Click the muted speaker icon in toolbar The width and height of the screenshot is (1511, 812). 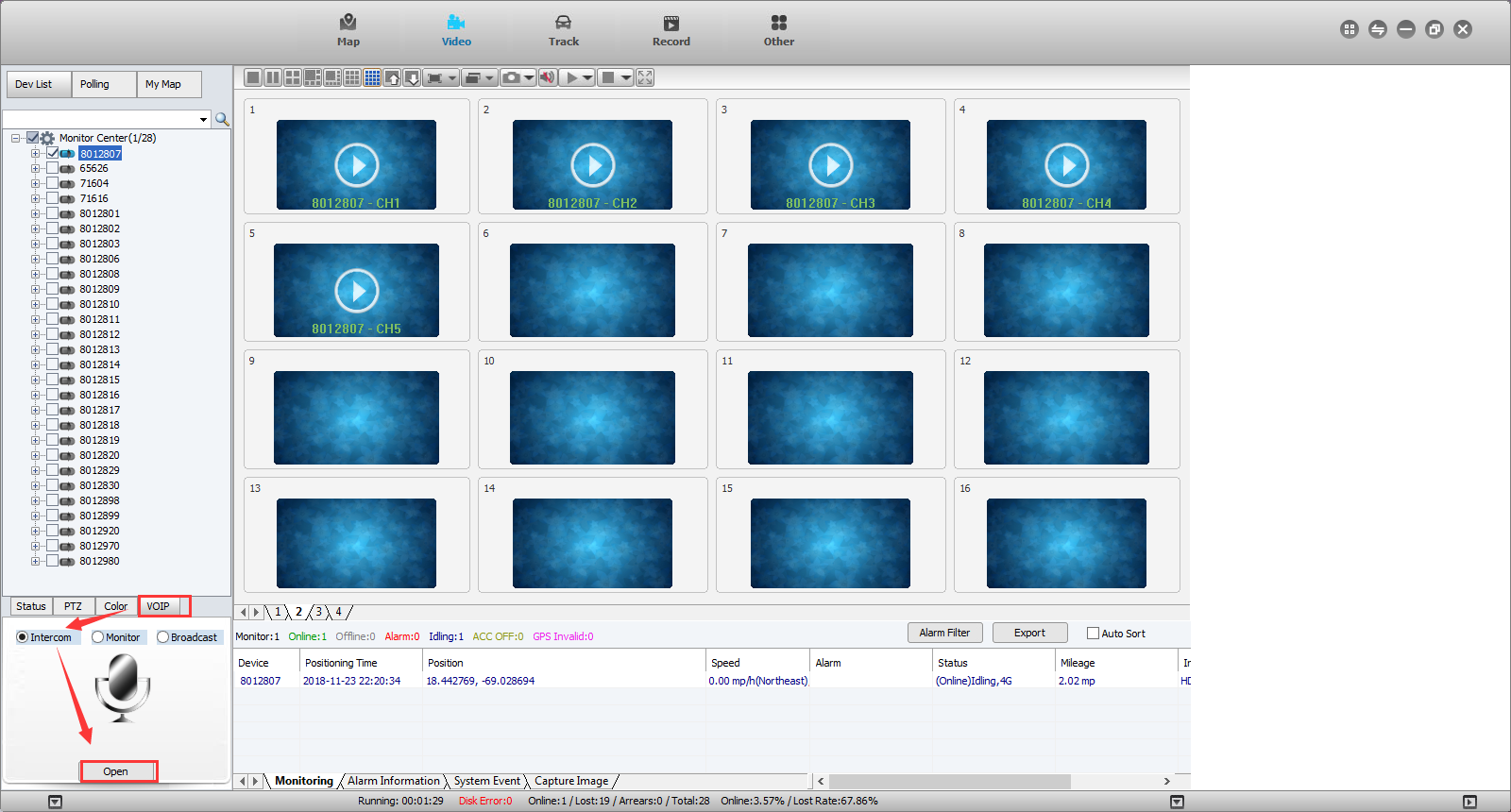(548, 77)
